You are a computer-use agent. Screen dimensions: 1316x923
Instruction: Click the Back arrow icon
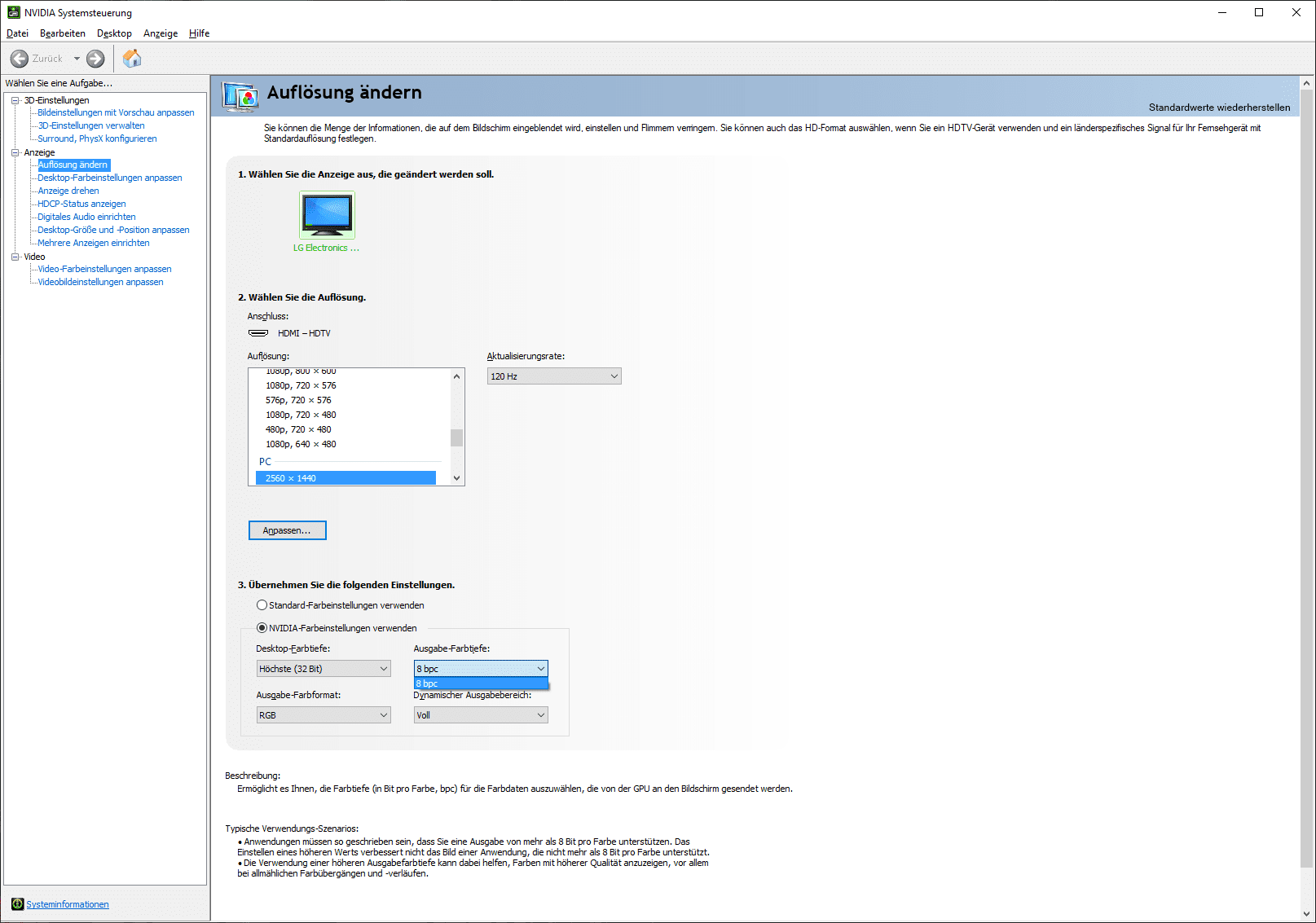coord(20,59)
